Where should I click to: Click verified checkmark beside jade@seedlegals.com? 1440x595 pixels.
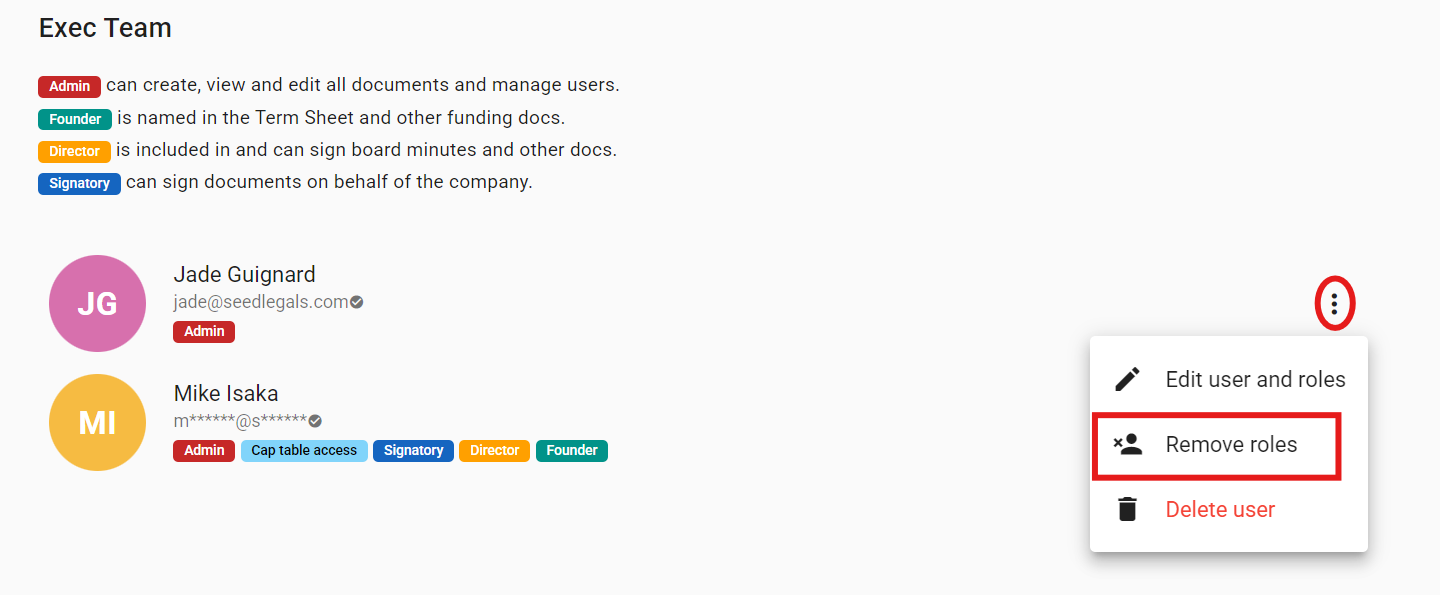click(357, 302)
